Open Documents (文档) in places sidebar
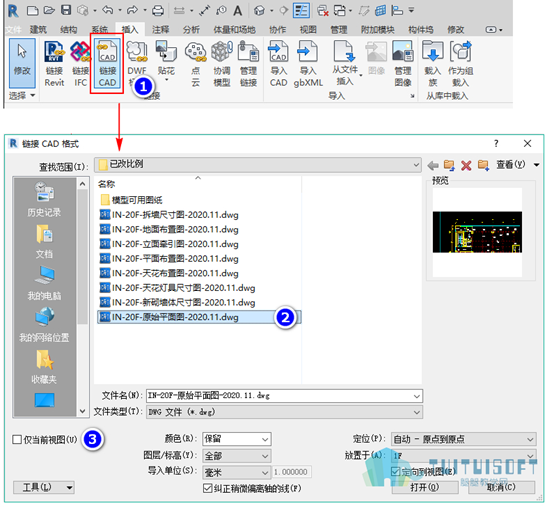The width and height of the screenshot is (554, 508). (44, 241)
